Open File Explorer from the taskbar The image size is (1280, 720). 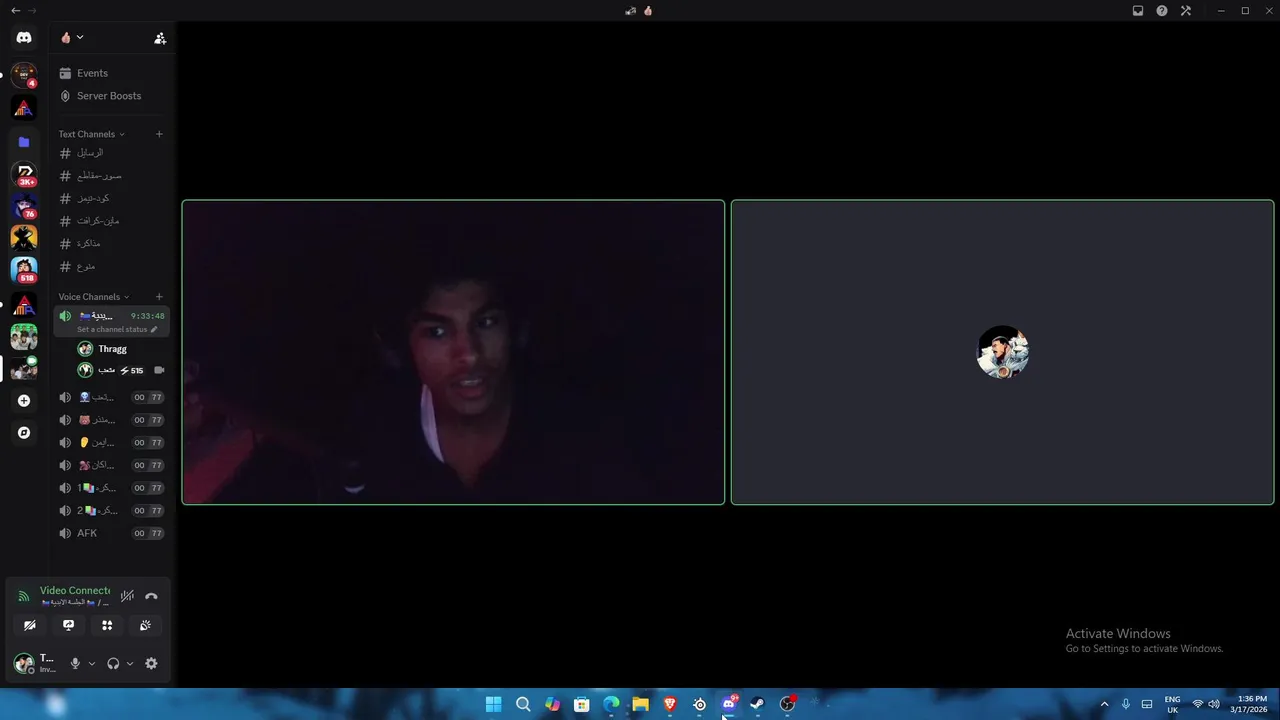pos(640,704)
